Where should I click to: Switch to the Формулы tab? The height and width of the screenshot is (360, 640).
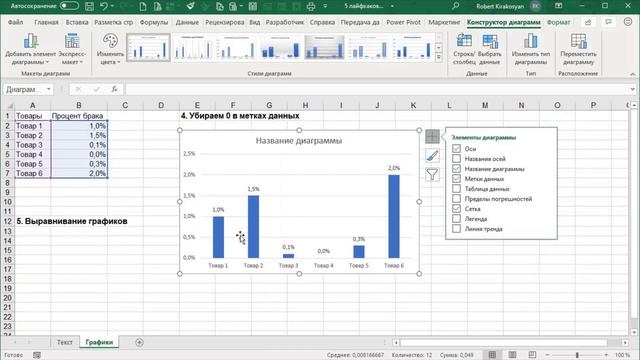coord(154,22)
